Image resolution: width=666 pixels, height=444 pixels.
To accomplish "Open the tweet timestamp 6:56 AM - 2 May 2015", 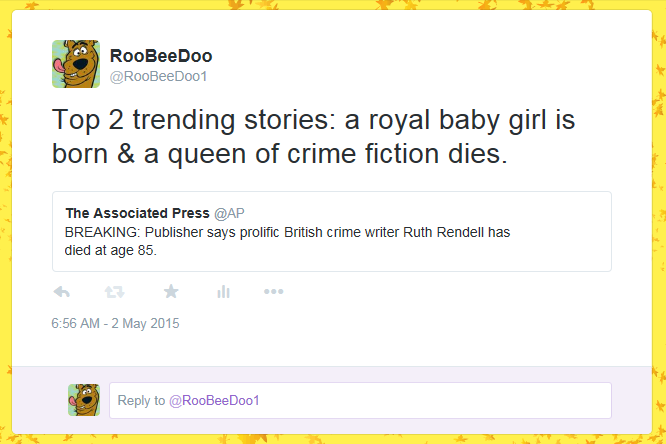I will [x=115, y=324].
